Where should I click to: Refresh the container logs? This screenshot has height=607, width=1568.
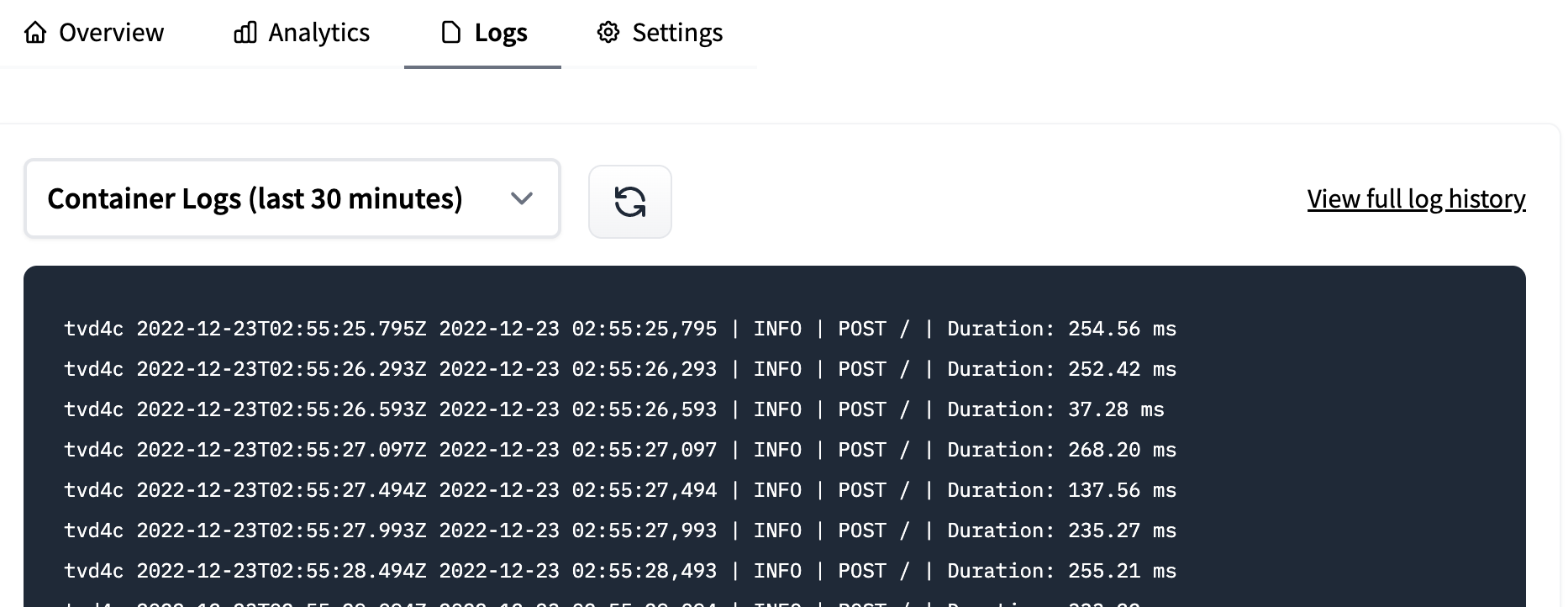click(629, 202)
